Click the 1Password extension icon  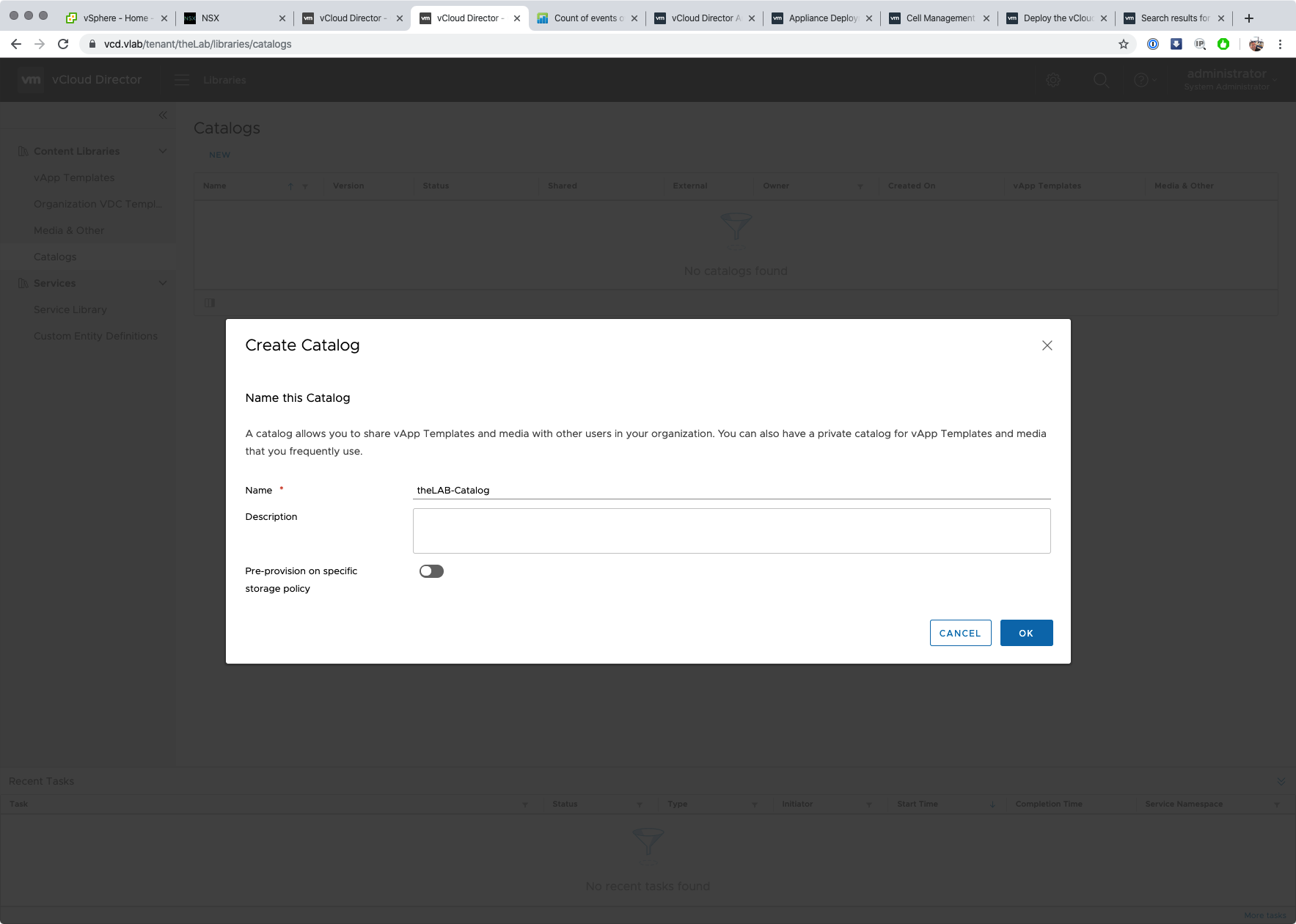point(1153,44)
